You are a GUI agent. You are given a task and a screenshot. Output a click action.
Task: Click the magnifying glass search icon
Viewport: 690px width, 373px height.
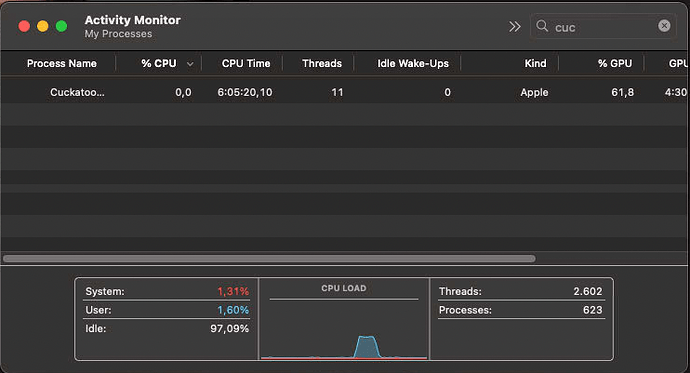coord(542,26)
